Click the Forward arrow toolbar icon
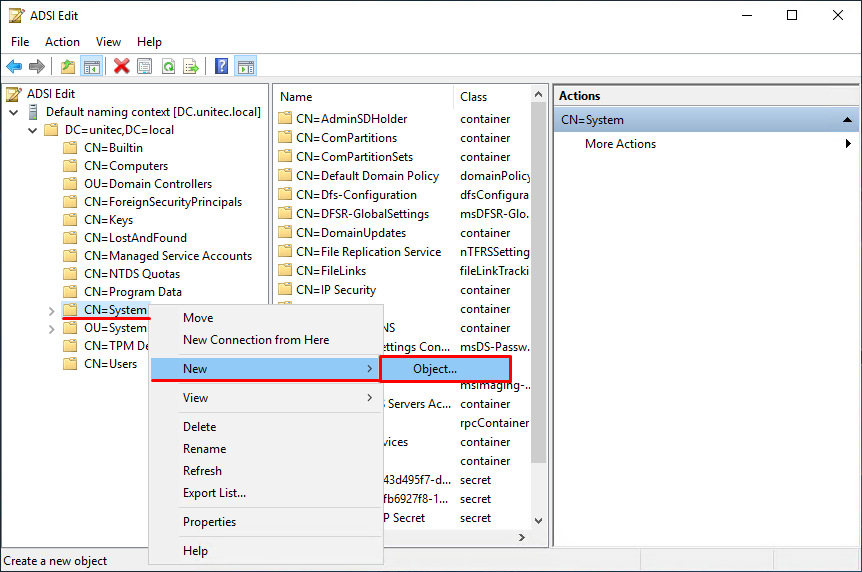Image resolution: width=862 pixels, height=572 pixels. click(x=37, y=67)
